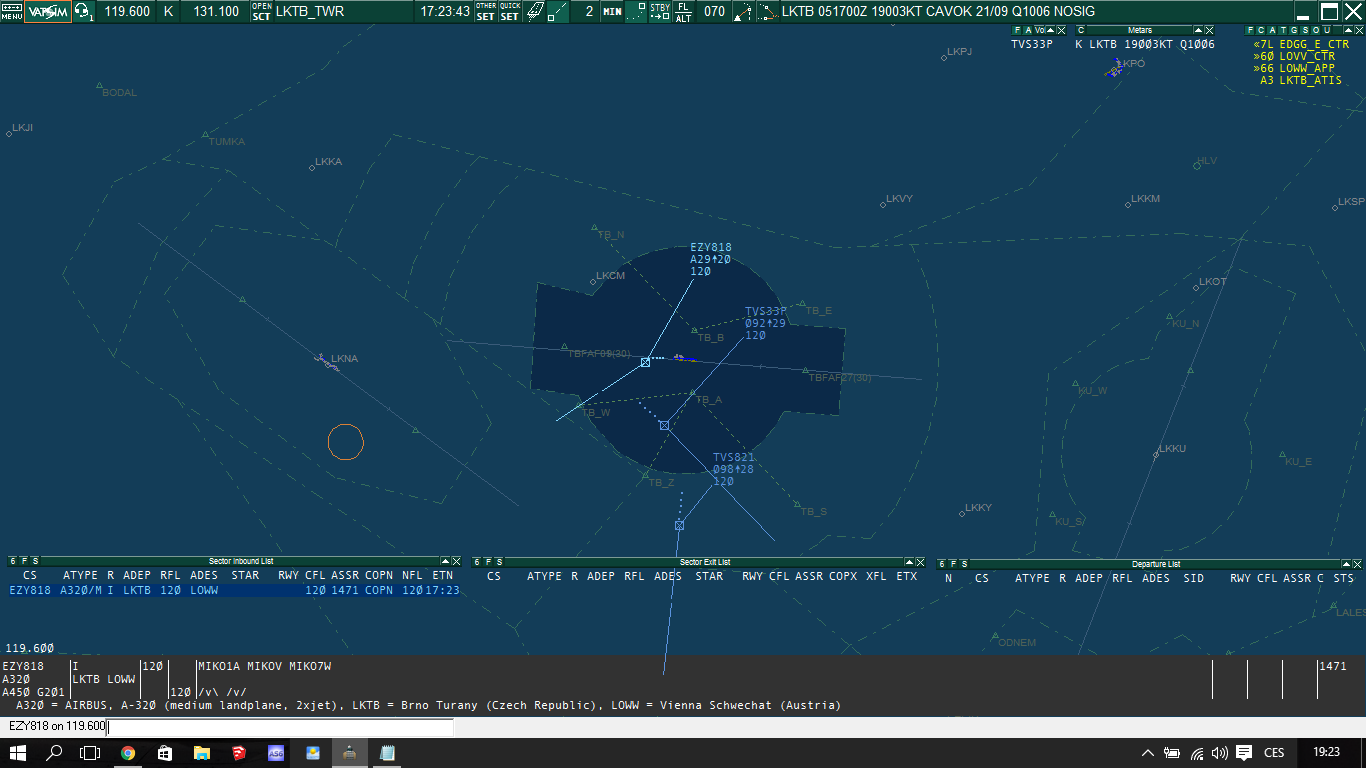Image resolution: width=1366 pixels, height=768 pixels.
Task: Select primary frequency 119.600 in toolbar
Action: point(127,12)
